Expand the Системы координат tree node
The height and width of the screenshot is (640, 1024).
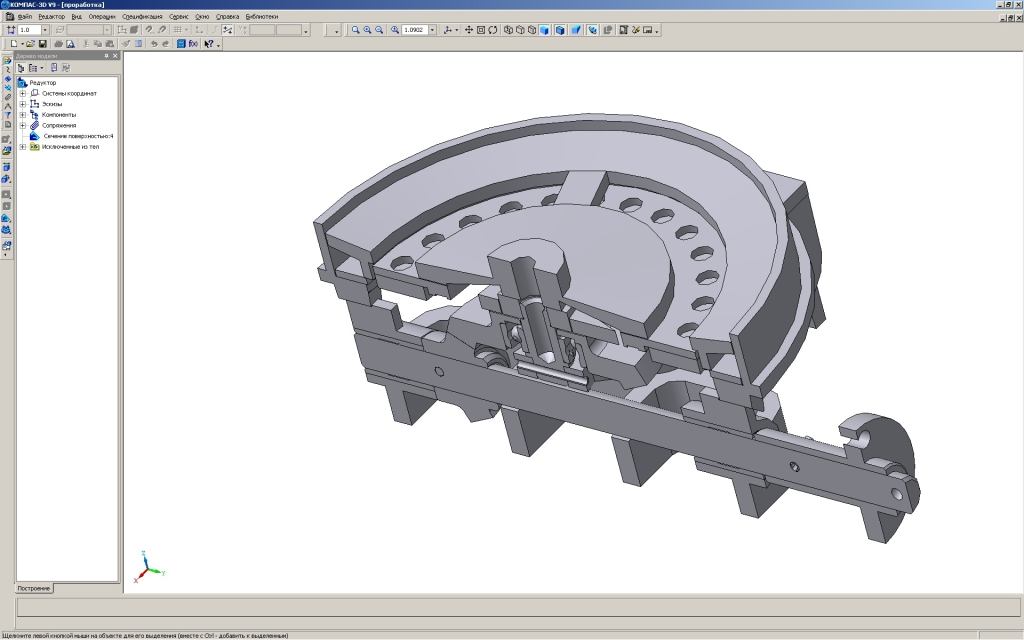(22, 93)
